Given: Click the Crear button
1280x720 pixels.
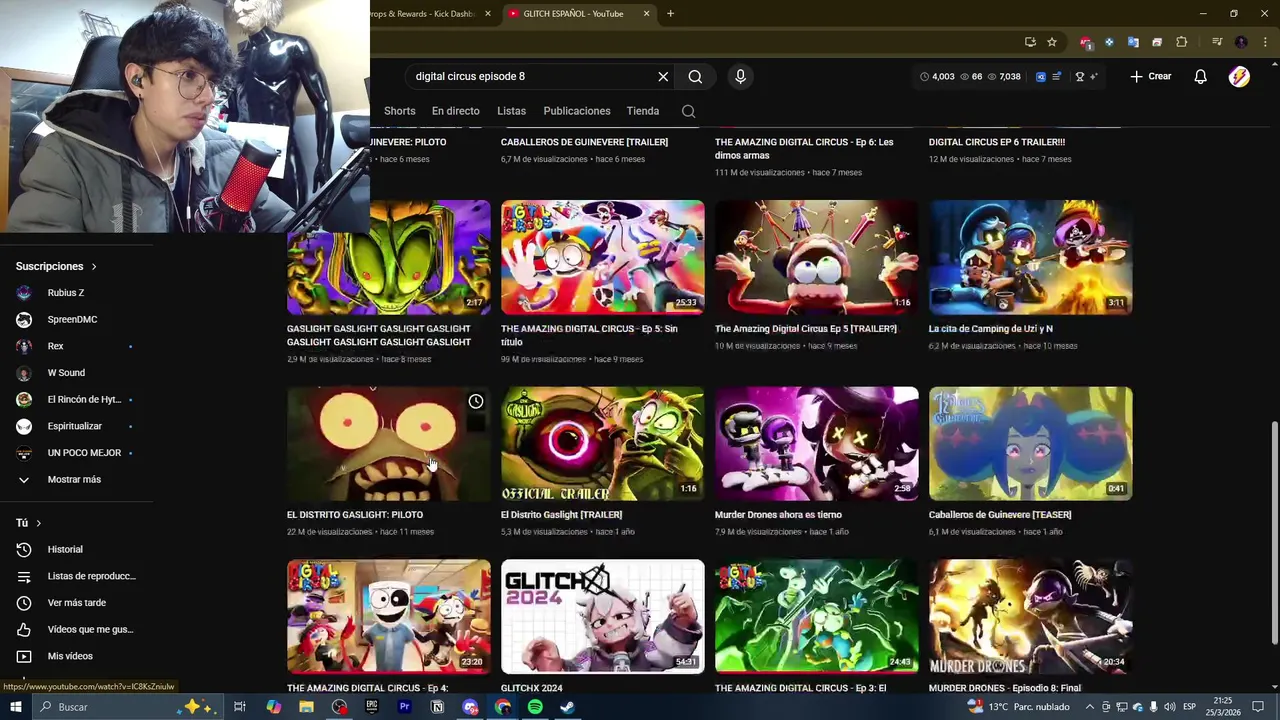Looking at the screenshot, I should (x=1150, y=76).
